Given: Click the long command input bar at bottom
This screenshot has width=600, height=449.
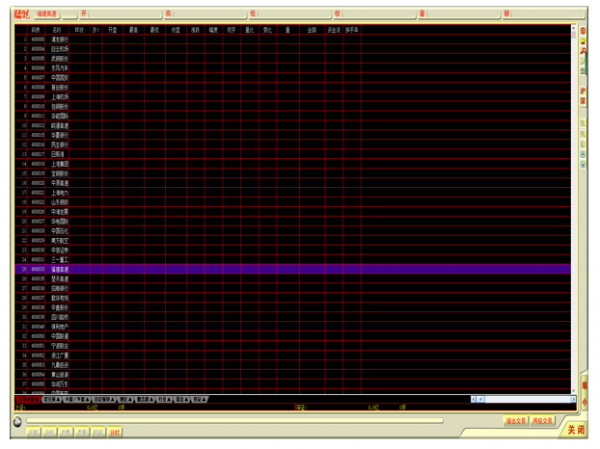Looking at the screenshot, I should 235,421.
